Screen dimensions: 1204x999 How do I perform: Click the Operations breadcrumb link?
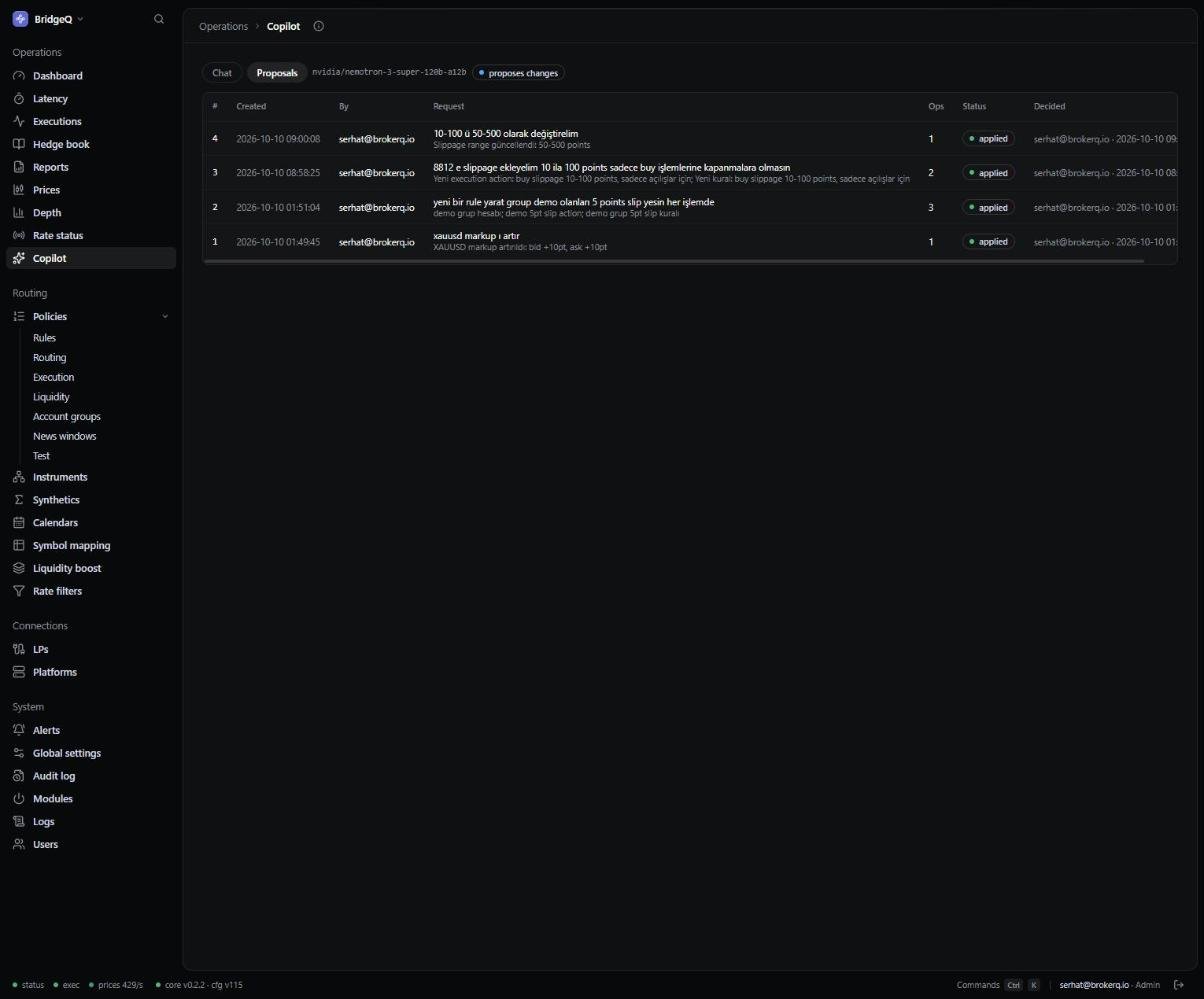[223, 26]
